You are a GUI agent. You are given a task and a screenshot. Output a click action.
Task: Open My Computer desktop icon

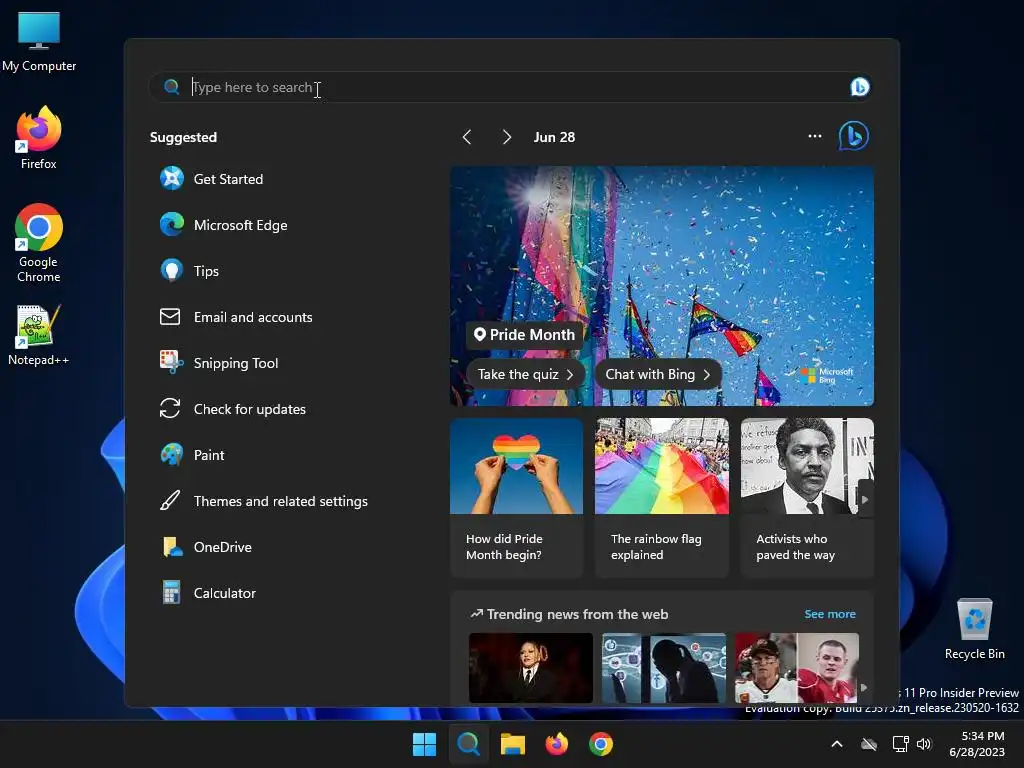pos(39,40)
